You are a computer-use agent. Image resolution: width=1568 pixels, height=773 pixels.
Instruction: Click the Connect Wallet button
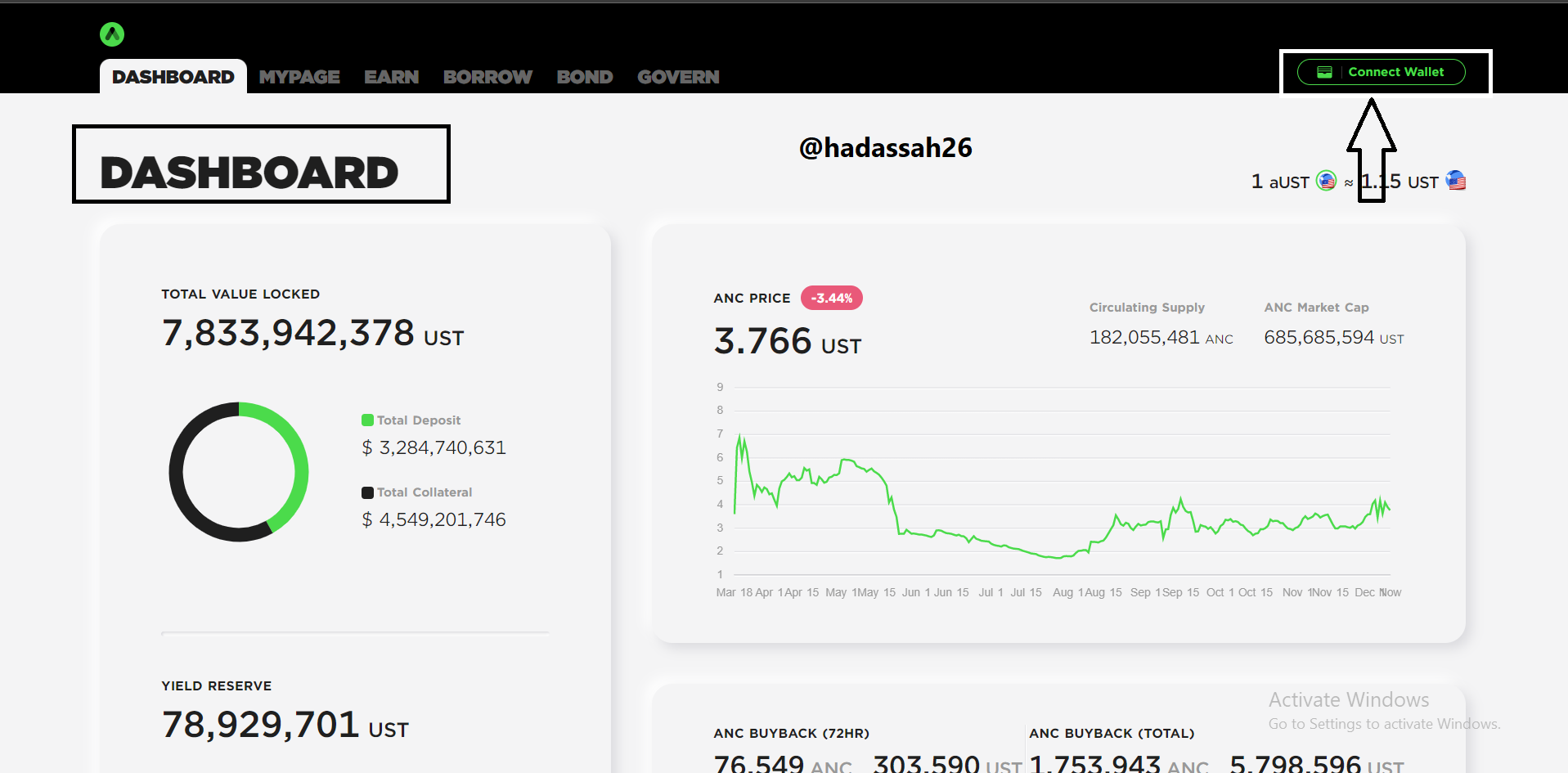1382,72
